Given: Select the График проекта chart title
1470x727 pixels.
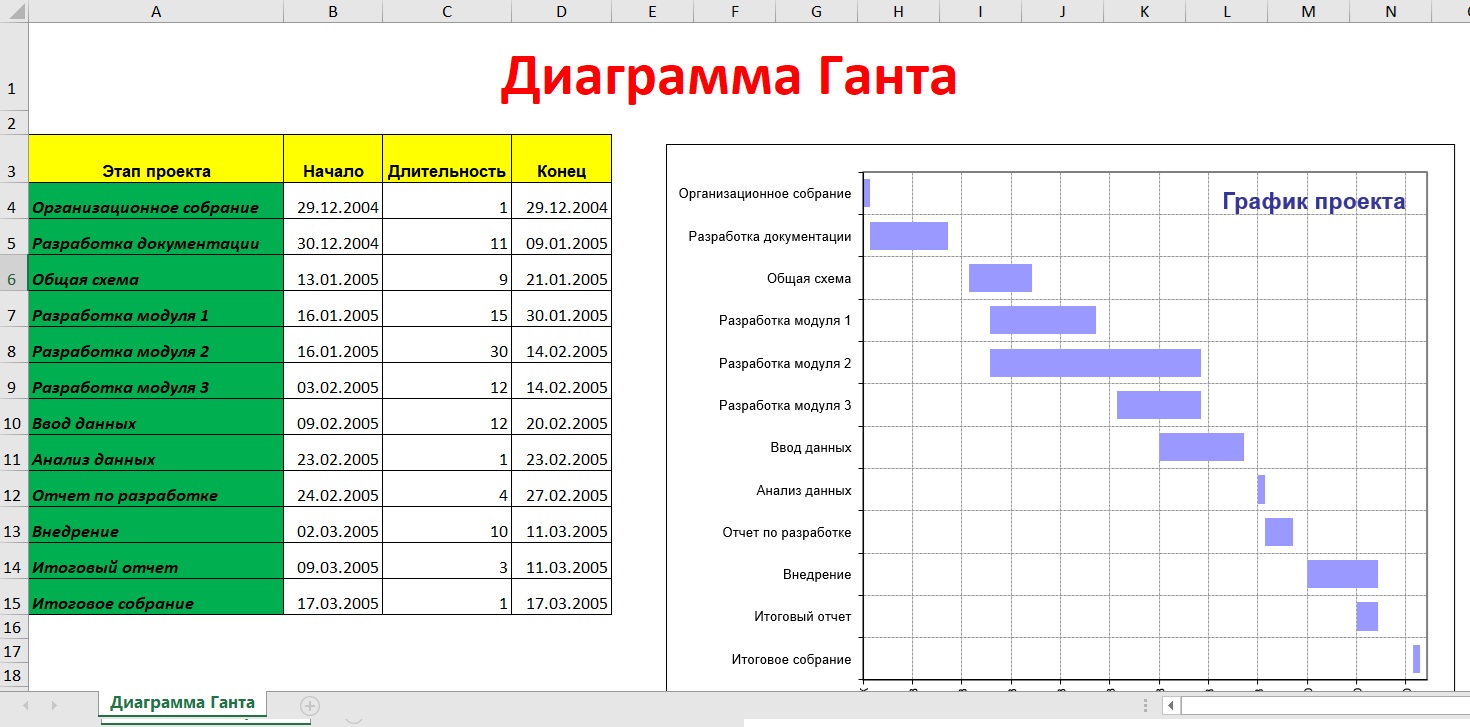Looking at the screenshot, I should click(x=1313, y=201).
